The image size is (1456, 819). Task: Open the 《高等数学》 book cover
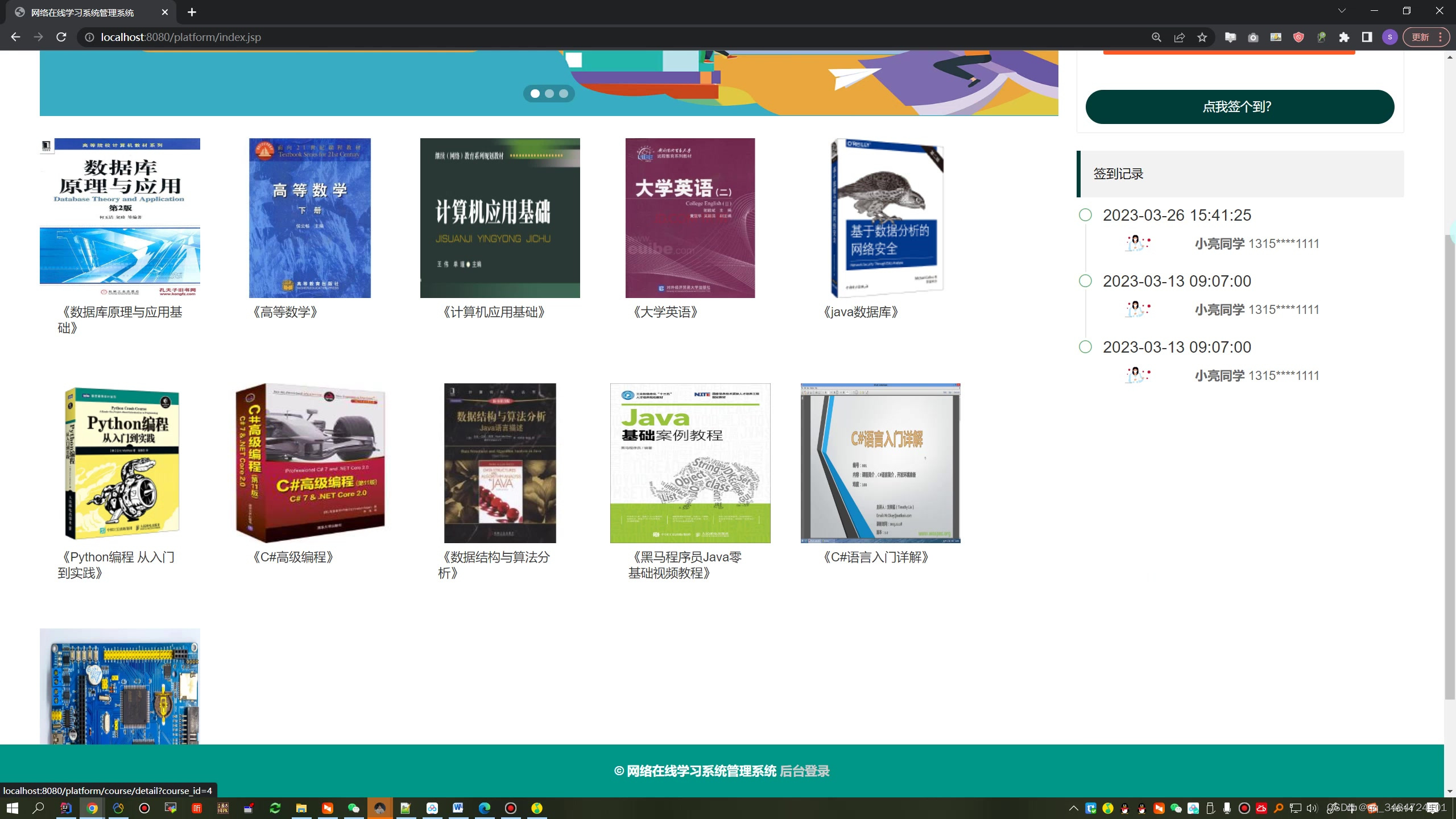click(x=310, y=218)
